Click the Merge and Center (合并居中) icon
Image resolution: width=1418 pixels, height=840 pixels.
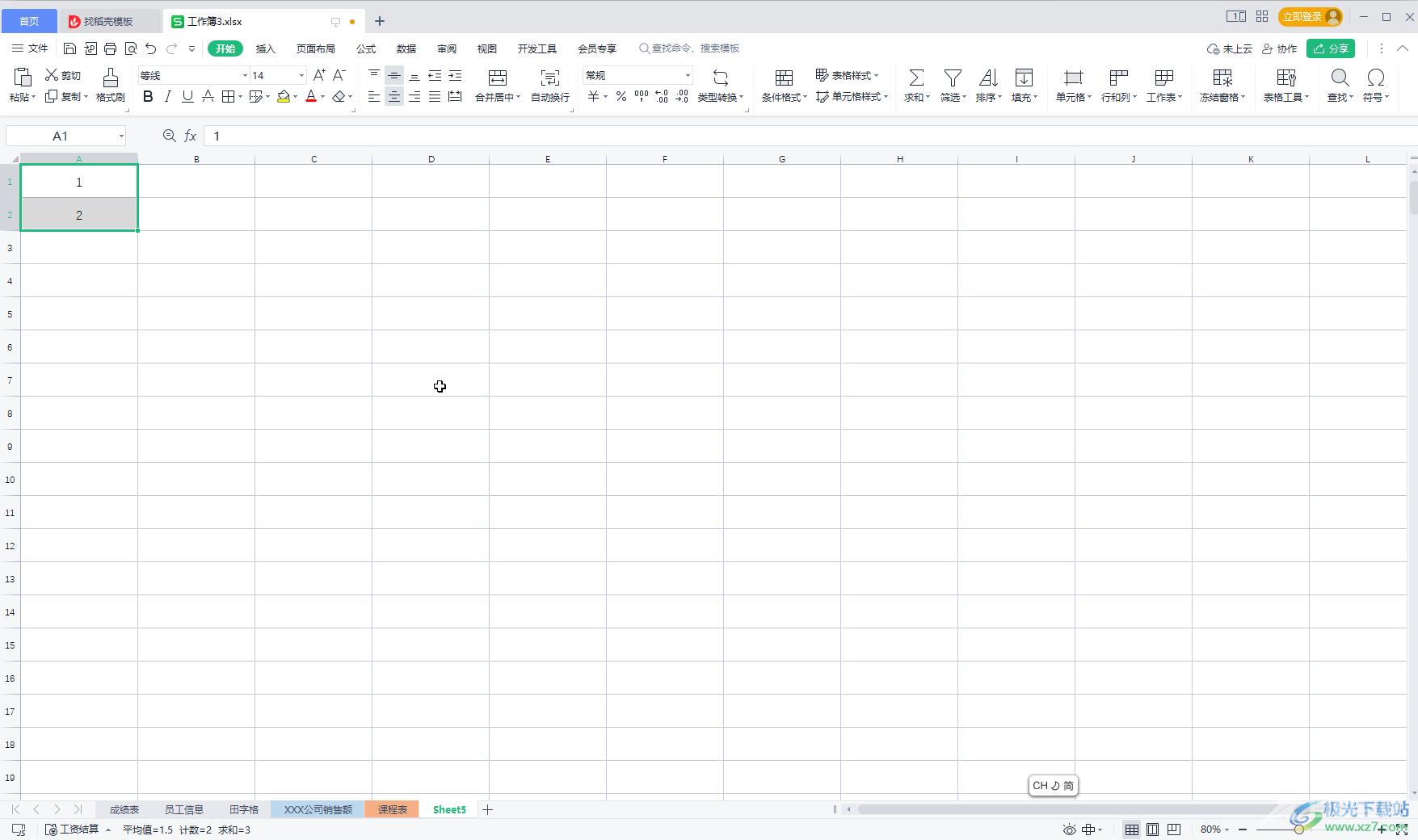pos(498,78)
